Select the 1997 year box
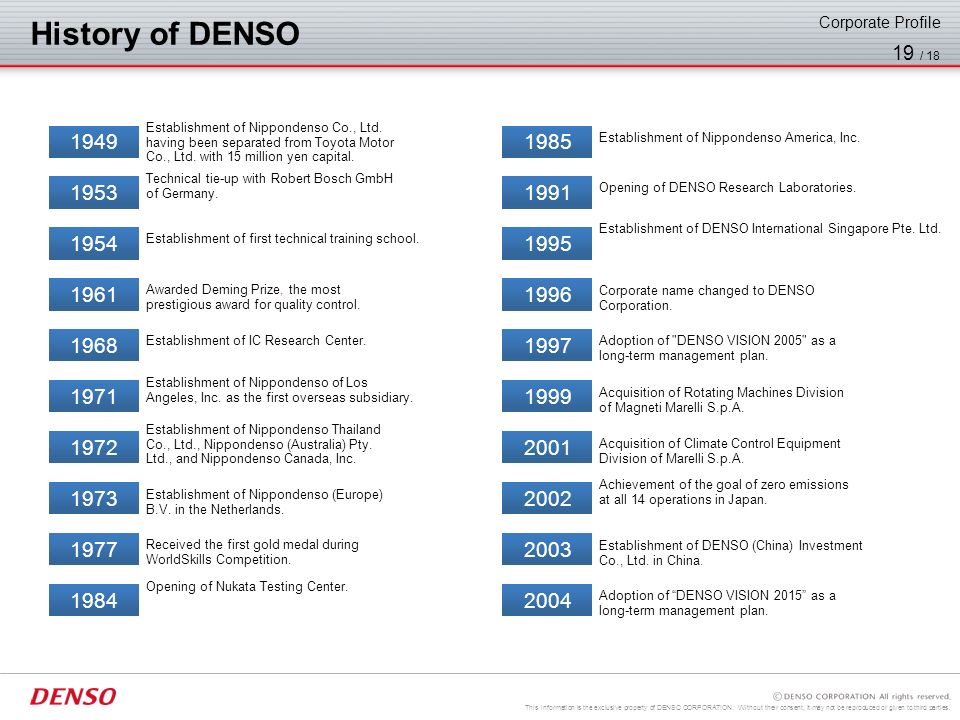The width and height of the screenshot is (960, 720). tap(547, 345)
